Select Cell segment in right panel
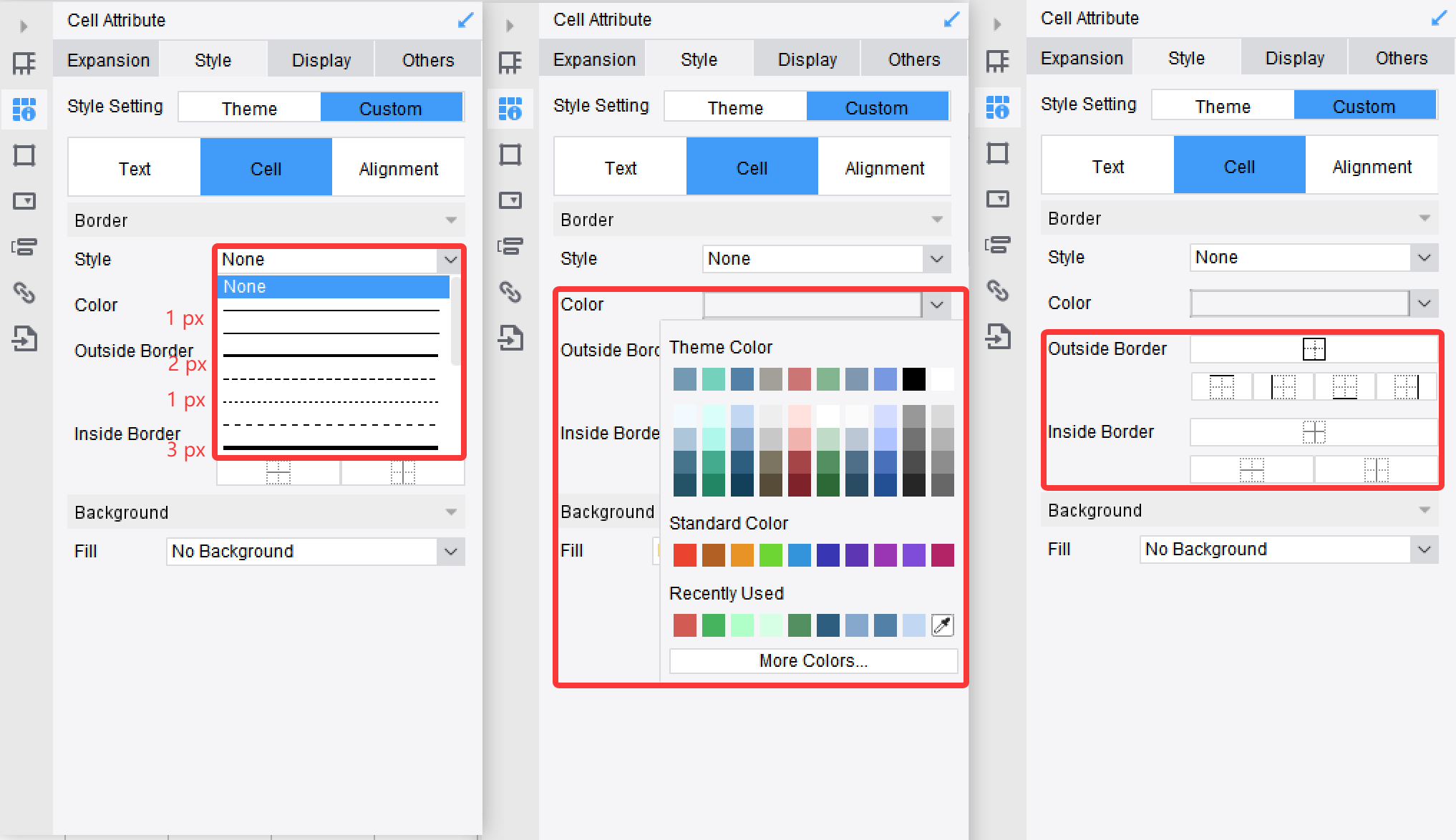The height and width of the screenshot is (840, 1456). click(1239, 166)
